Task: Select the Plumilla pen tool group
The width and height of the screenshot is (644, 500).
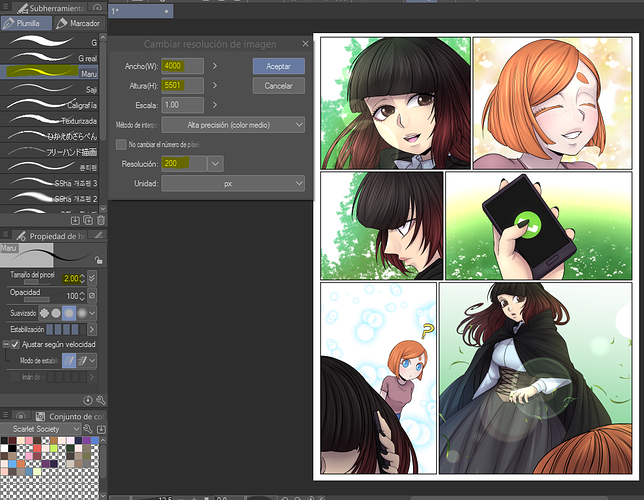Action: pos(27,22)
